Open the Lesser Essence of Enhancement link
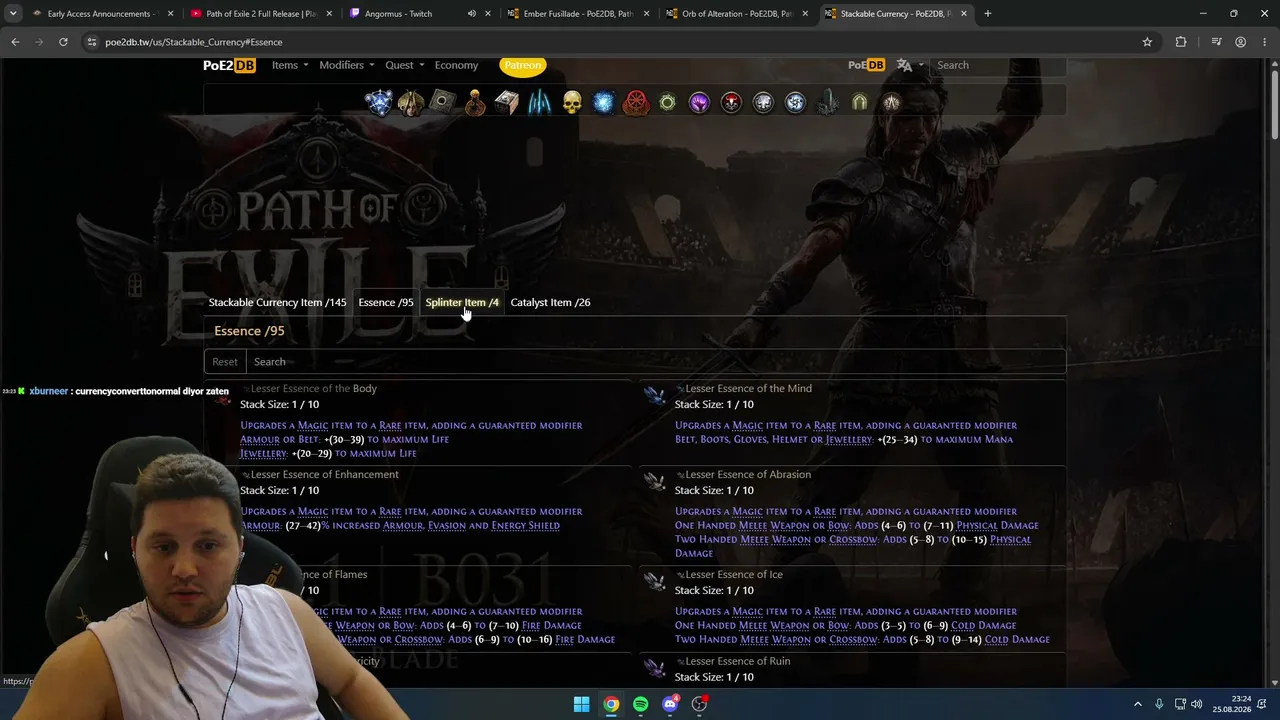This screenshot has height=720, width=1280. pos(324,474)
